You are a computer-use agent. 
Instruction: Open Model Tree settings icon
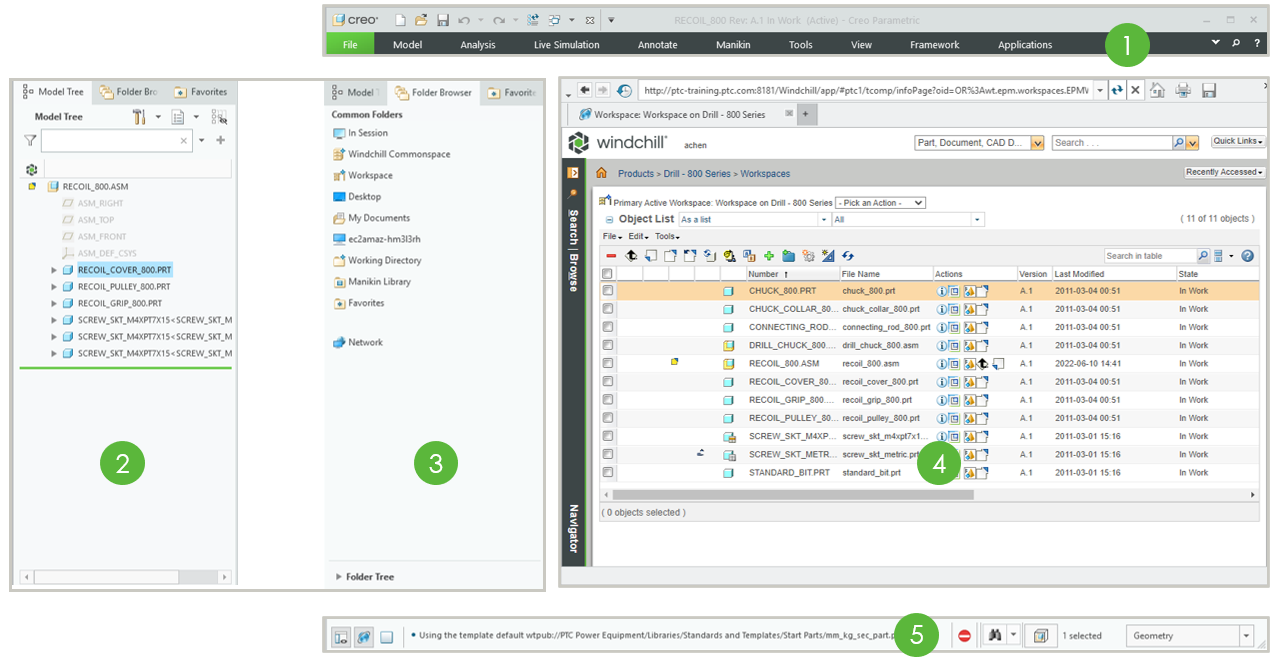141,117
